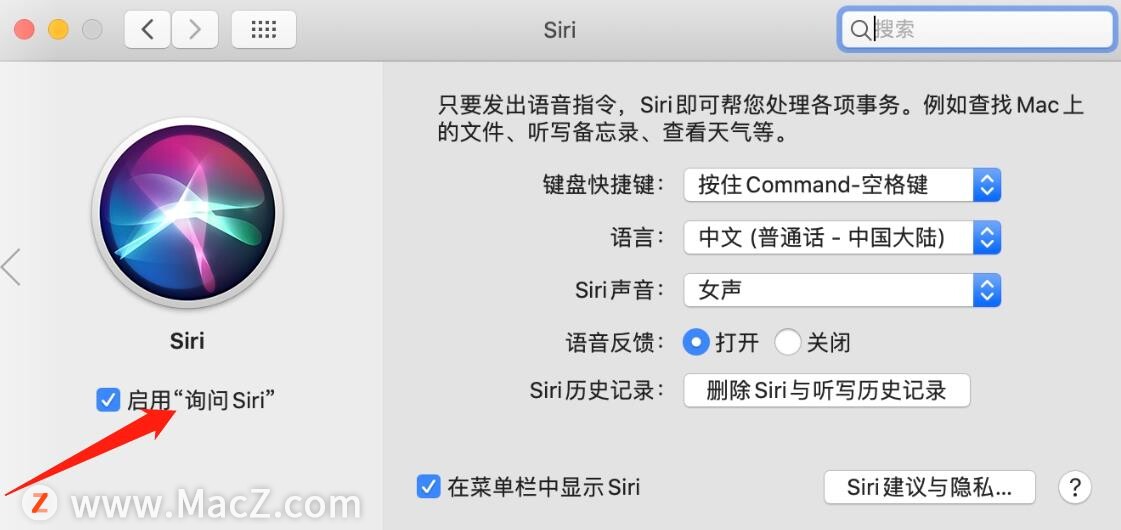Click the yellow minimize window button
The width and height of the screenshot is (1121, 530).
point(58,29)
